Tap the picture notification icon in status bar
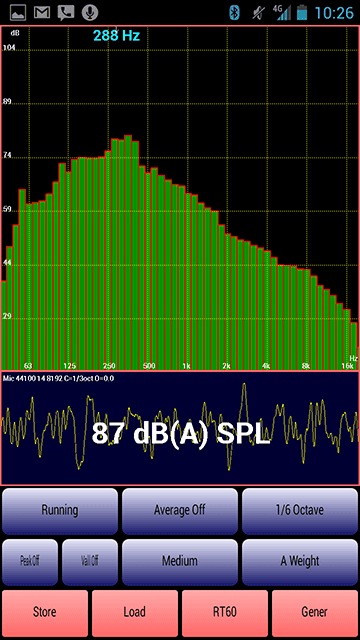360x640 pixels. point(18,13)
